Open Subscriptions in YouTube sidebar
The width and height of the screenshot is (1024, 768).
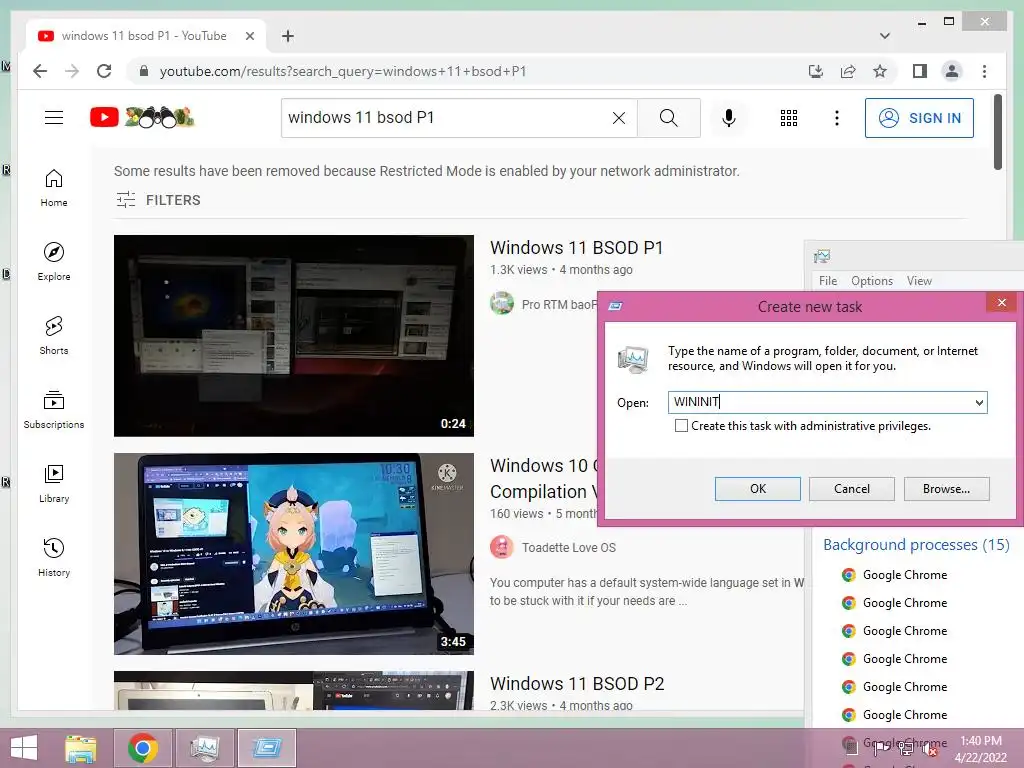[54, 409]
